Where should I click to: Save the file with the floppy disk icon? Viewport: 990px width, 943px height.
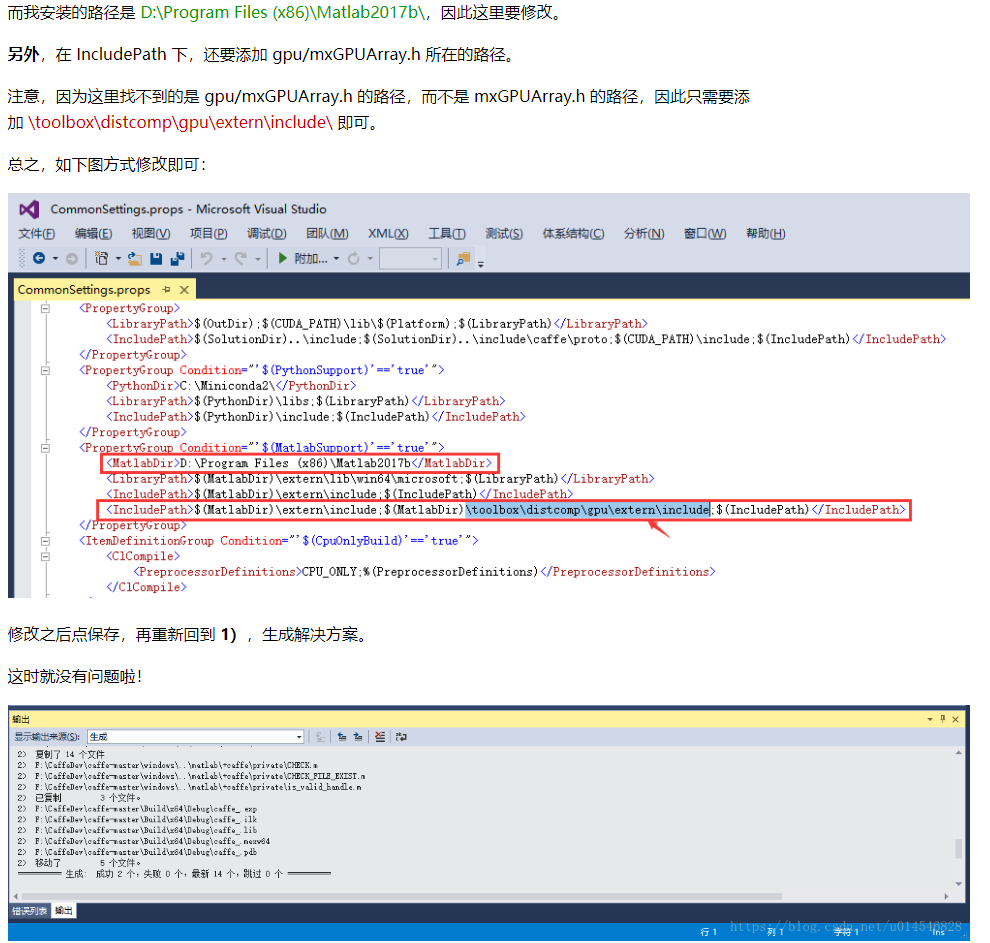(x=156, y=259)
